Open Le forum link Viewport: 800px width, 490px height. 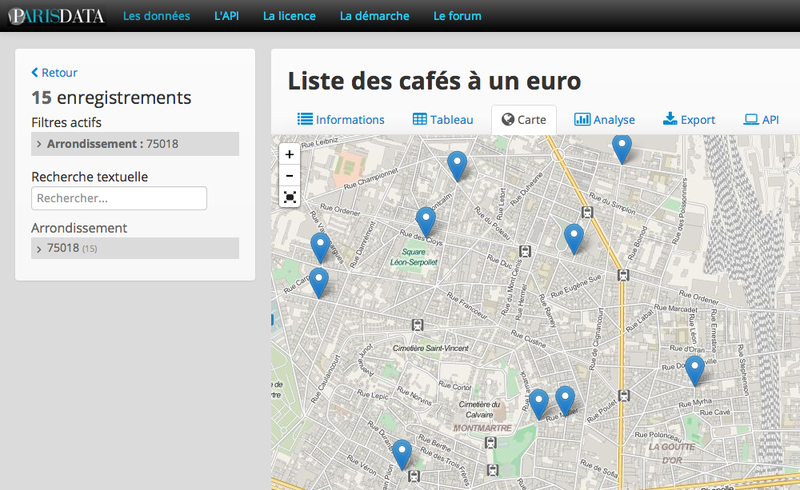(457, 16)
